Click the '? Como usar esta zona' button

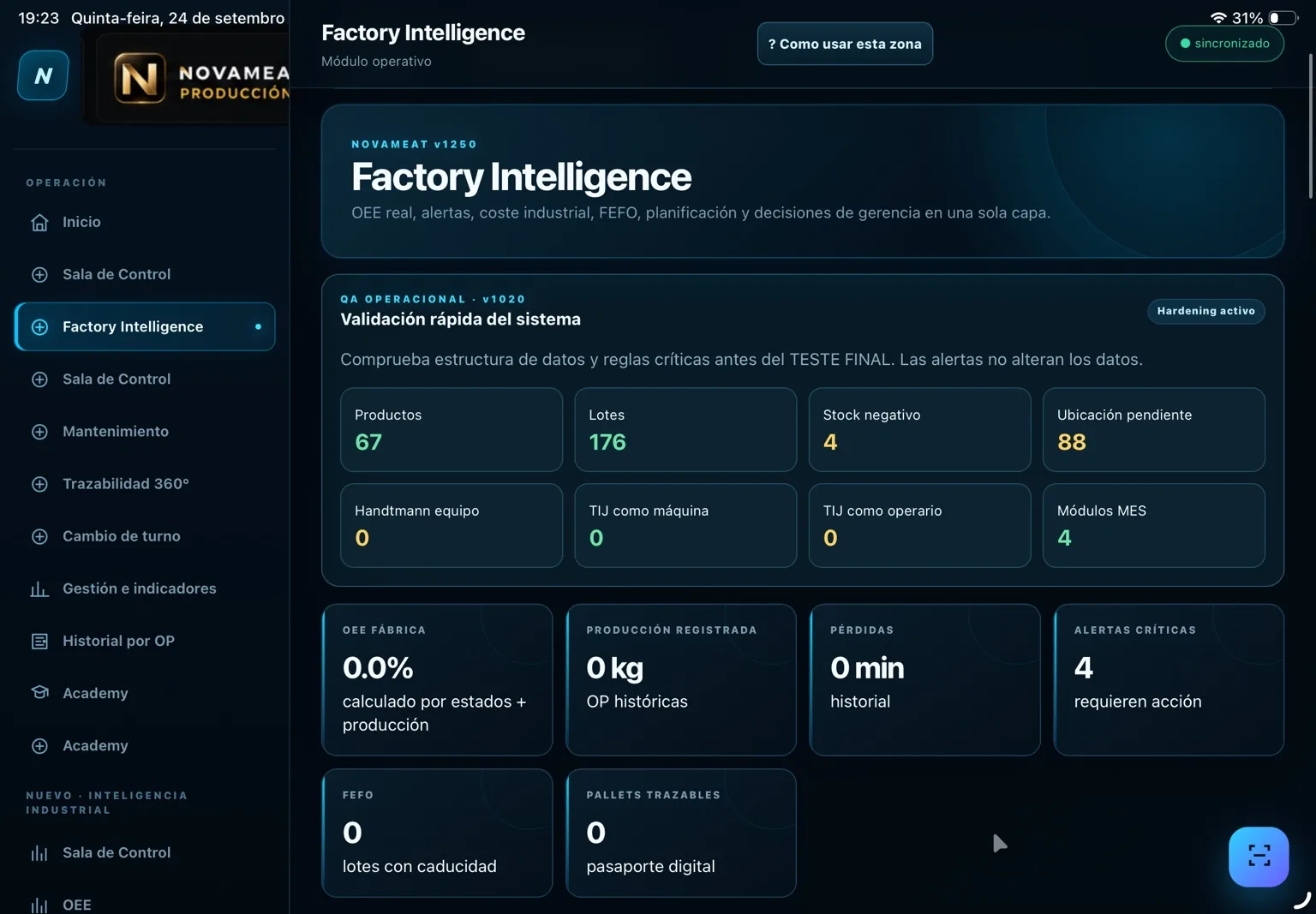click(845, 44)
